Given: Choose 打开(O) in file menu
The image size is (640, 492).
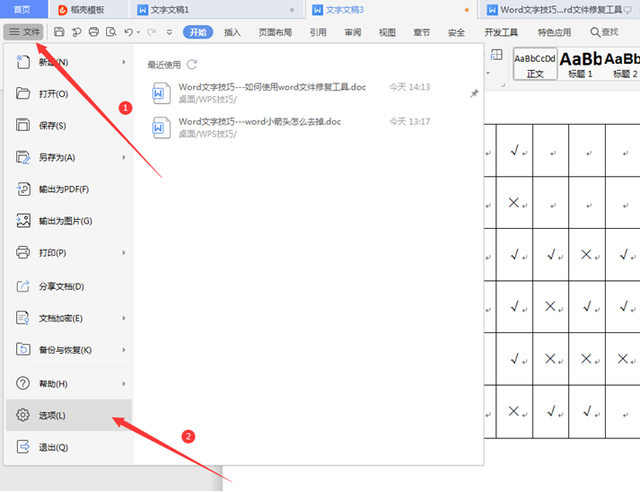Looking at the screenshot, I should [69, 94].
